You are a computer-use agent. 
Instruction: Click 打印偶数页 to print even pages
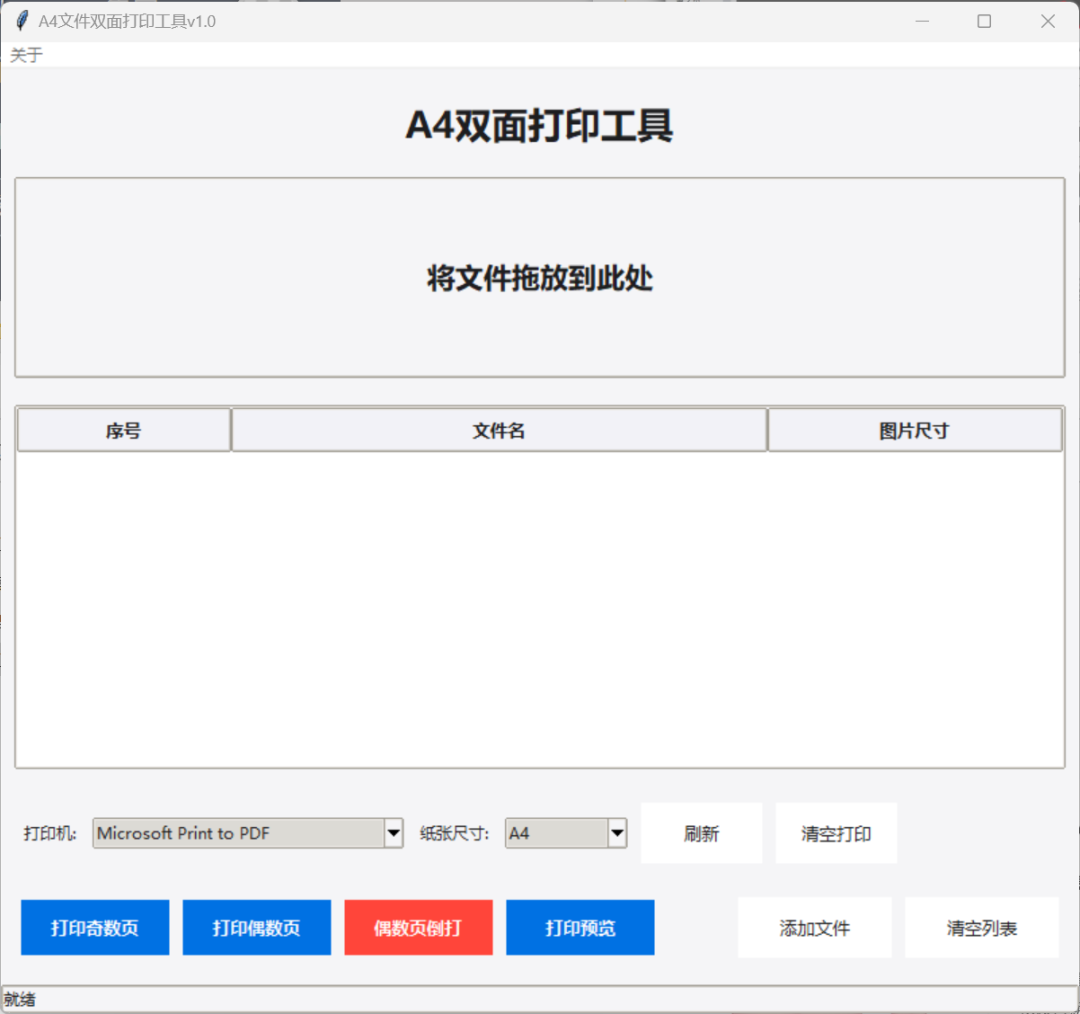click(256, 927)
